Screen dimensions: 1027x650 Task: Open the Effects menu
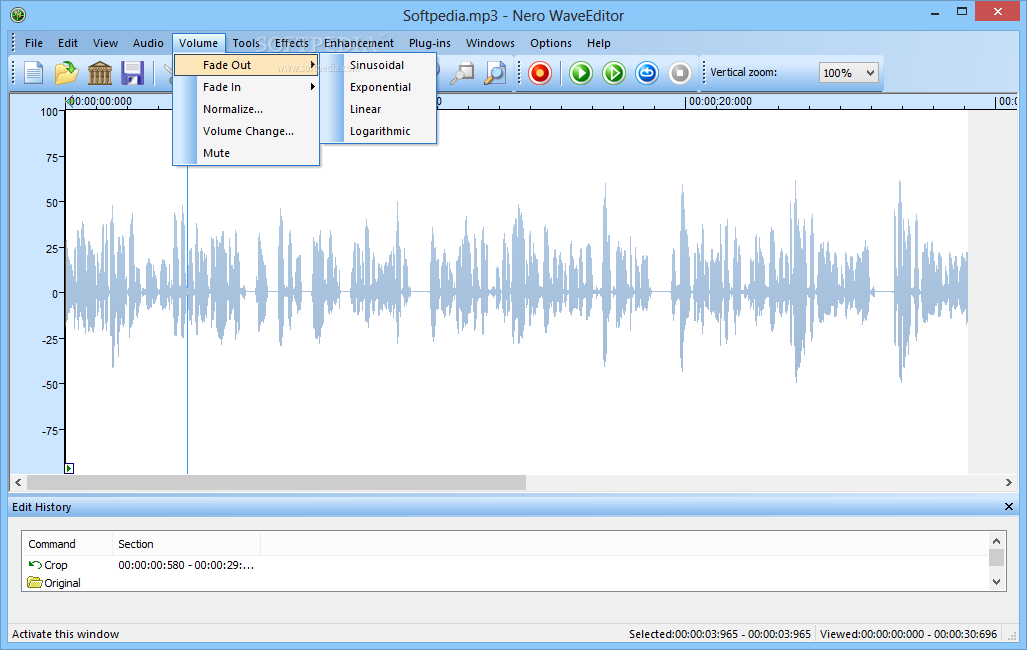click(291, 43)
